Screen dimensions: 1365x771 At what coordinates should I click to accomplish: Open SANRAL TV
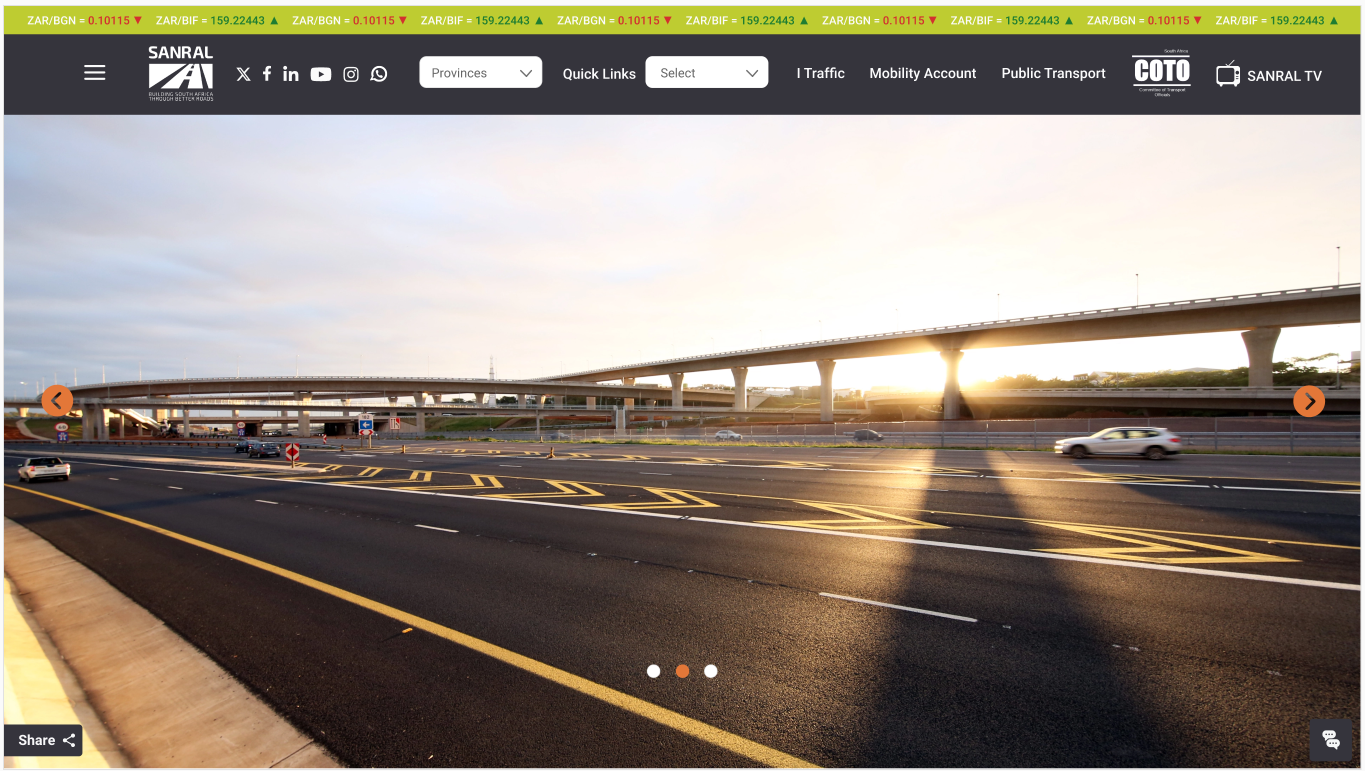pos(1269,74)
